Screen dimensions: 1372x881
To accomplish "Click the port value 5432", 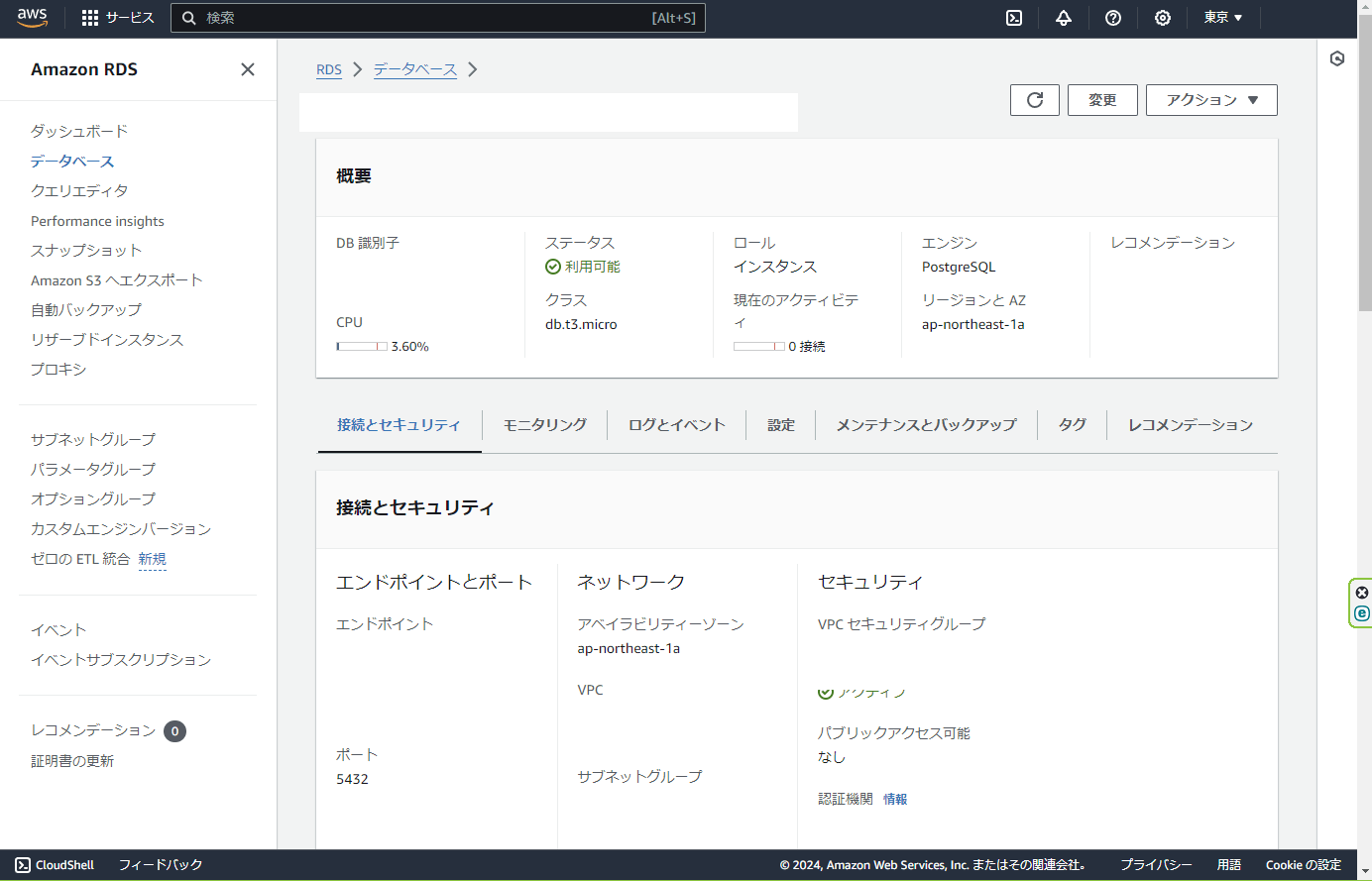I will tap(352, 779).
